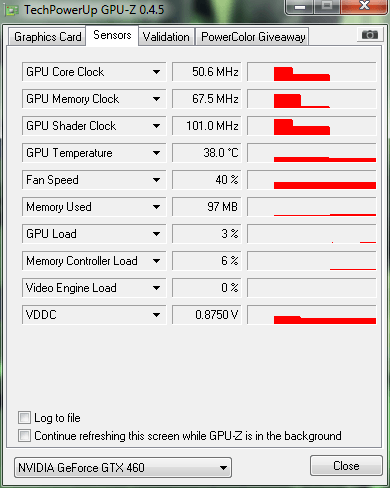Select the PowerColor Giveaway tab
This screenshot has width=390, height=488.
pyautogui.click(x=253, y=37)
